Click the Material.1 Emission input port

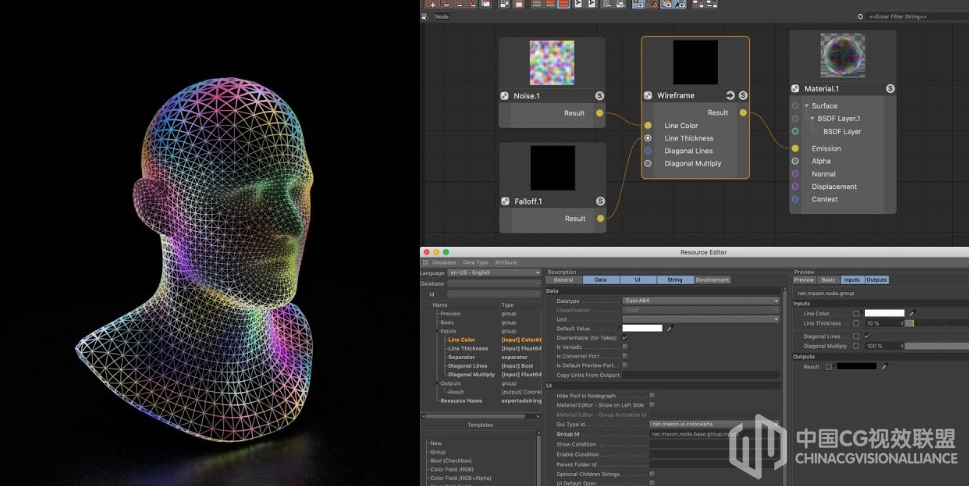795,148
